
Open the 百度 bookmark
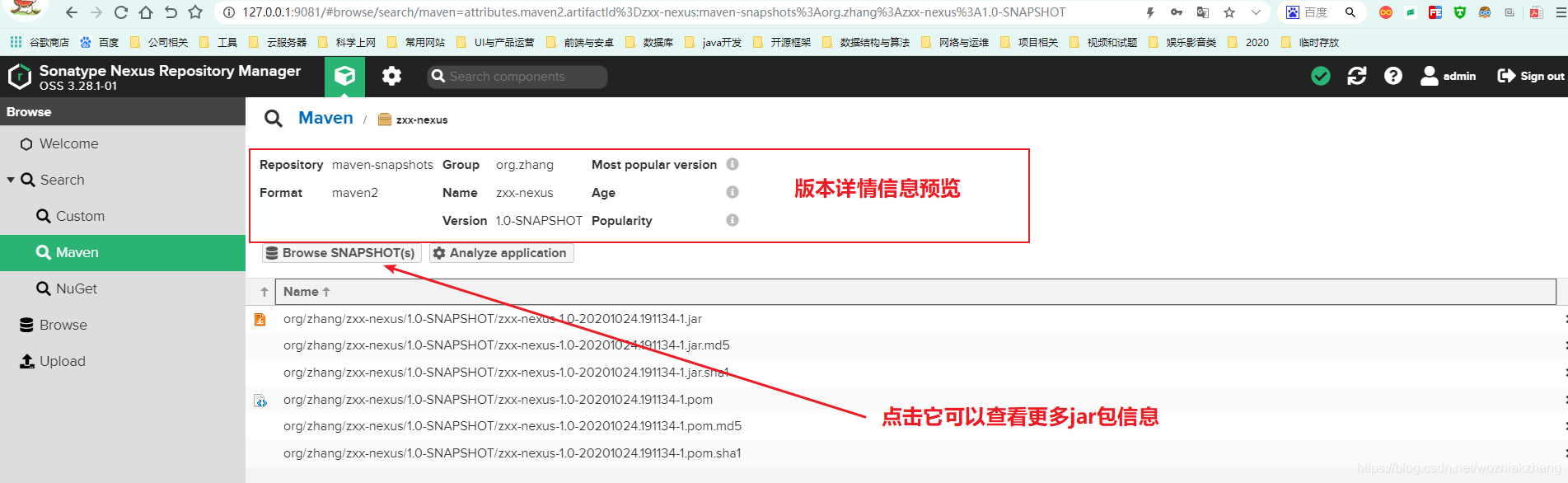pyautogui.click(x=100, y=42)
